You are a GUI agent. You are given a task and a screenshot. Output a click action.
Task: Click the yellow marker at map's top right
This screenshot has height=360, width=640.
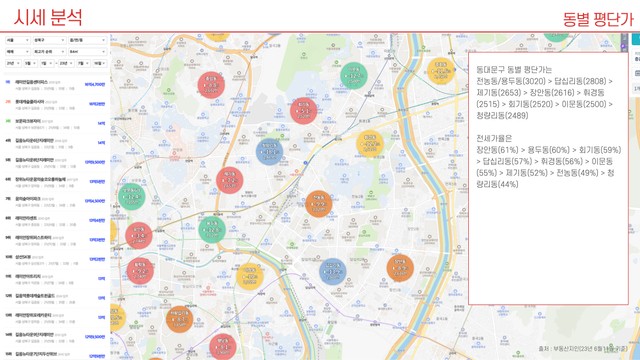click(x=441, y=71)
